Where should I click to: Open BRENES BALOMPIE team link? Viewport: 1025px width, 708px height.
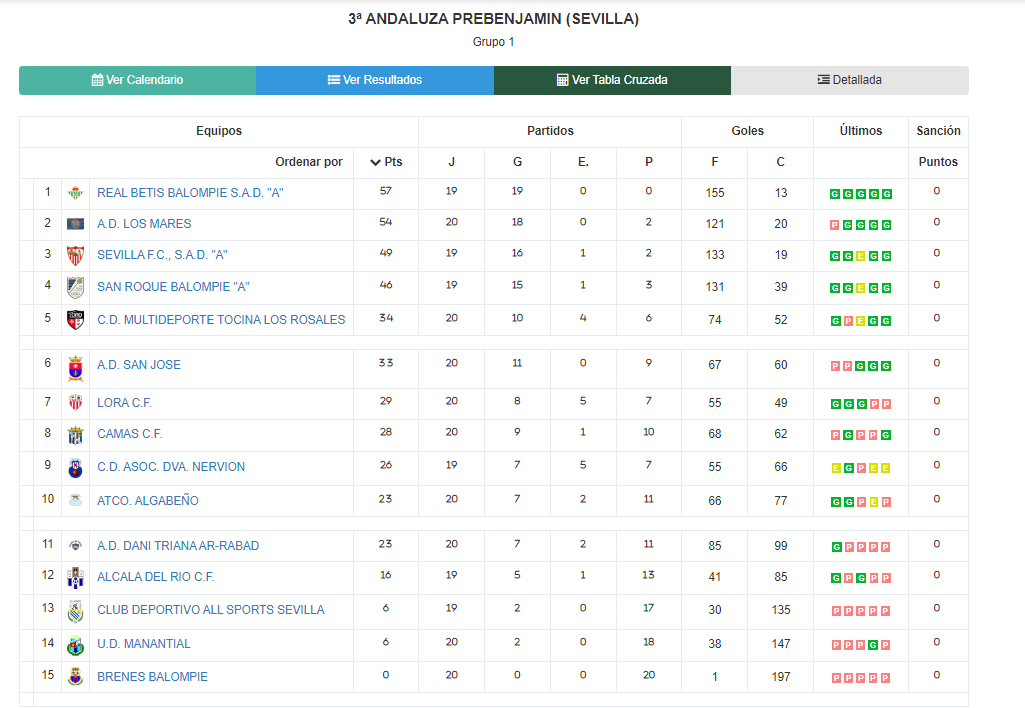click(x=152, y=677)
